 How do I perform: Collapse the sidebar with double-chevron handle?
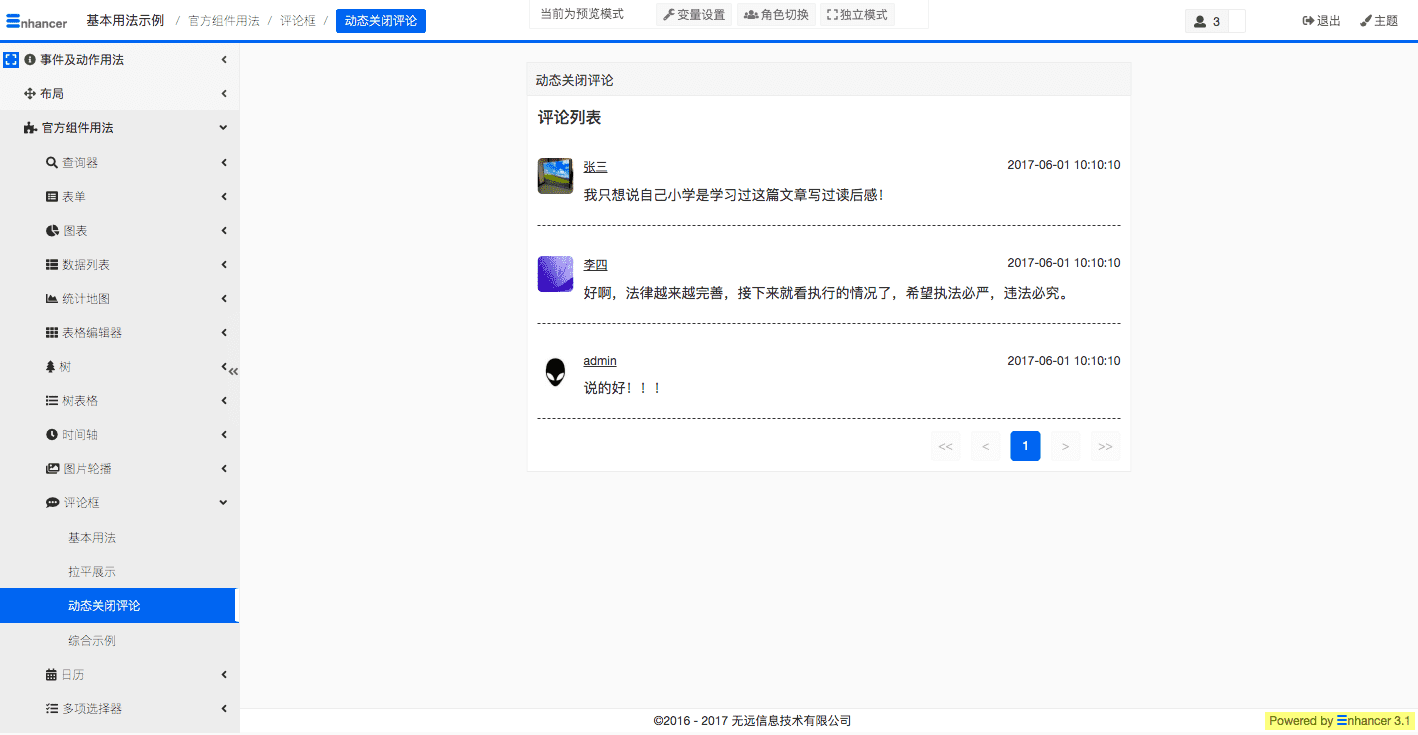pyautogui.click(x=233, y=371)
